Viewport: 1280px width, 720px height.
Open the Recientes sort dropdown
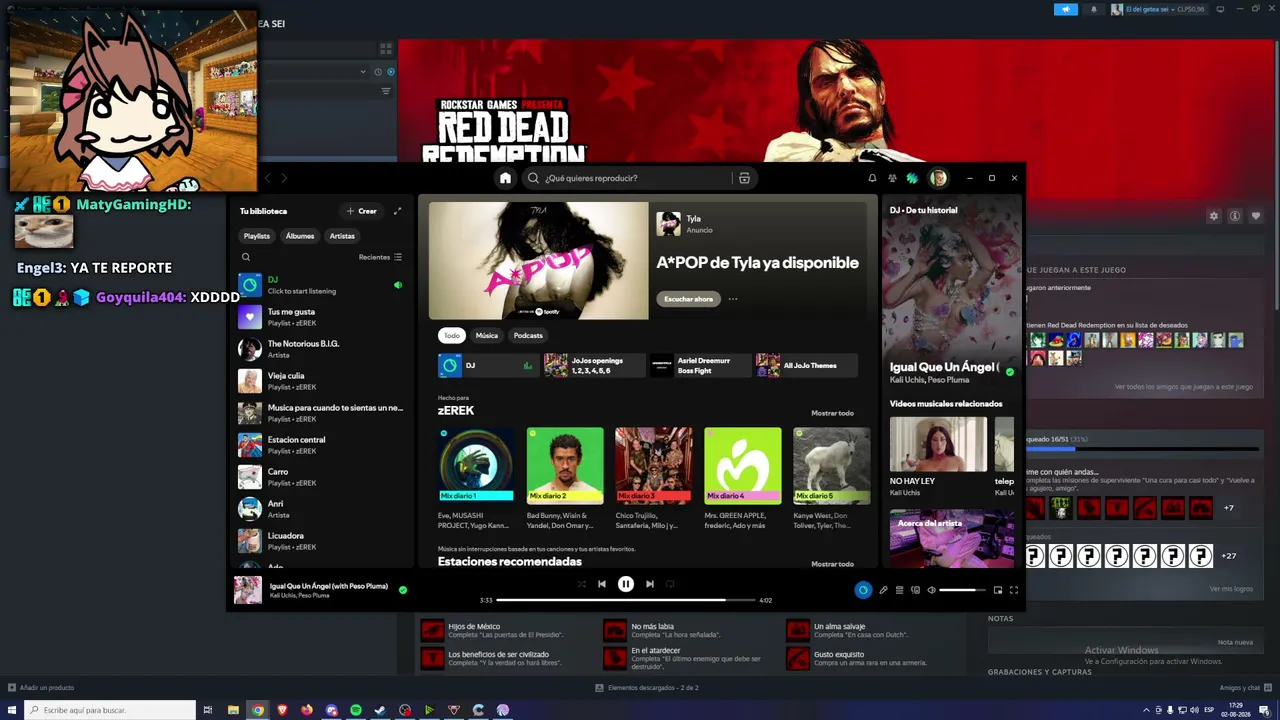coord(380,257)
